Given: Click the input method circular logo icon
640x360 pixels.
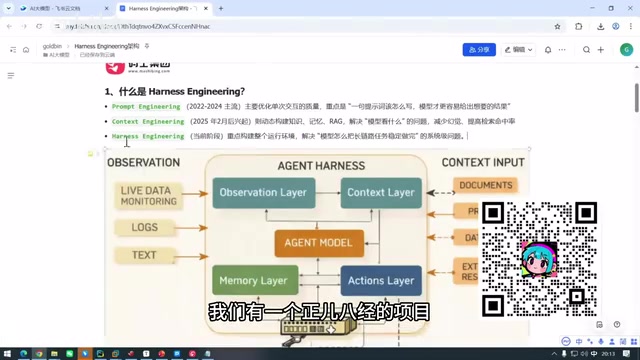Looking at the screenshot, I should tap(566, 341).
